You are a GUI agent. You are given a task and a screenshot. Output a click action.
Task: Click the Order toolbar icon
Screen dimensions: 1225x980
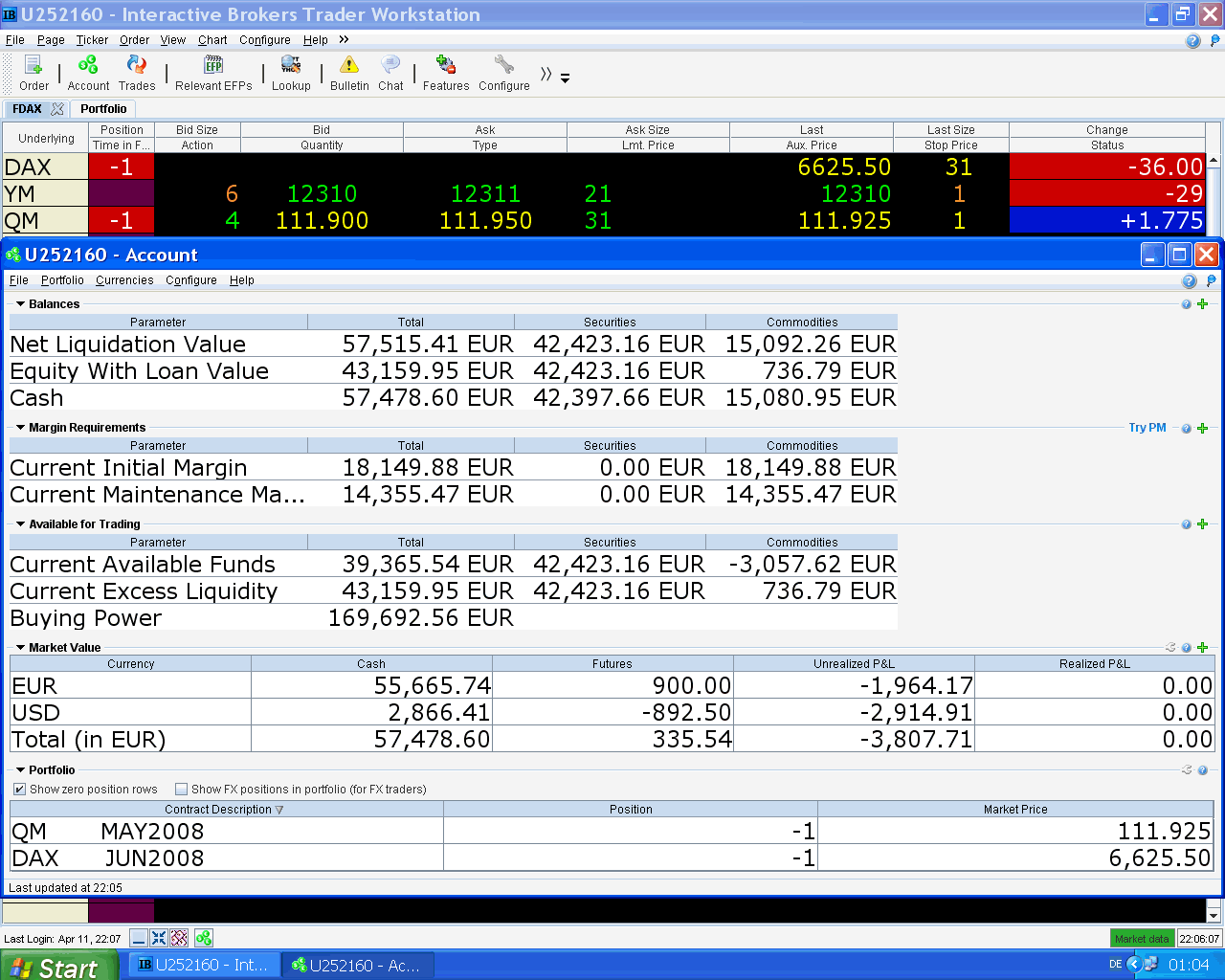point(33,73)
